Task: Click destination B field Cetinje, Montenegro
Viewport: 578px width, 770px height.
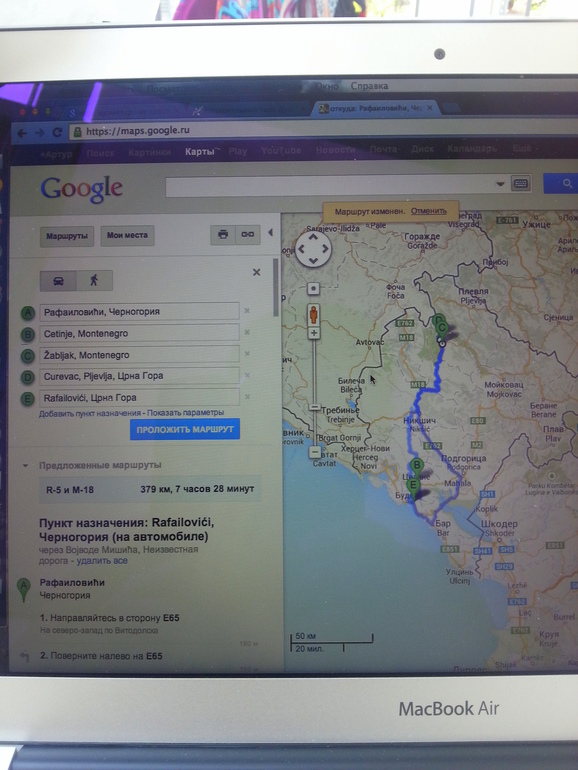Action: click(x=139, y=333)
